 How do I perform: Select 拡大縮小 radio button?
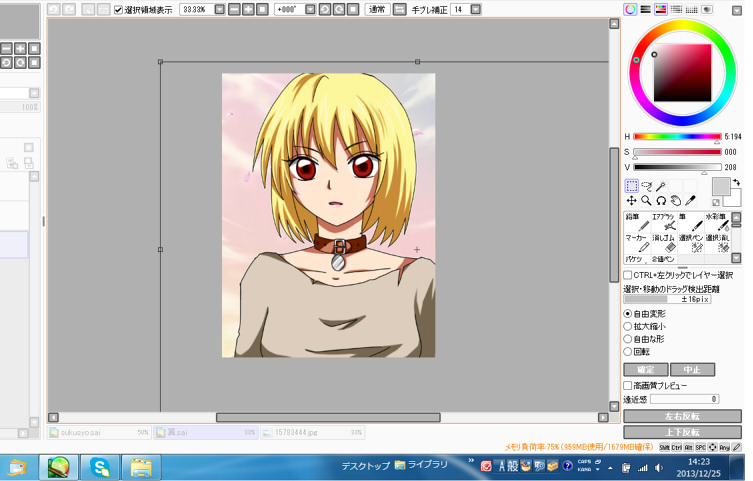(628, 326)
